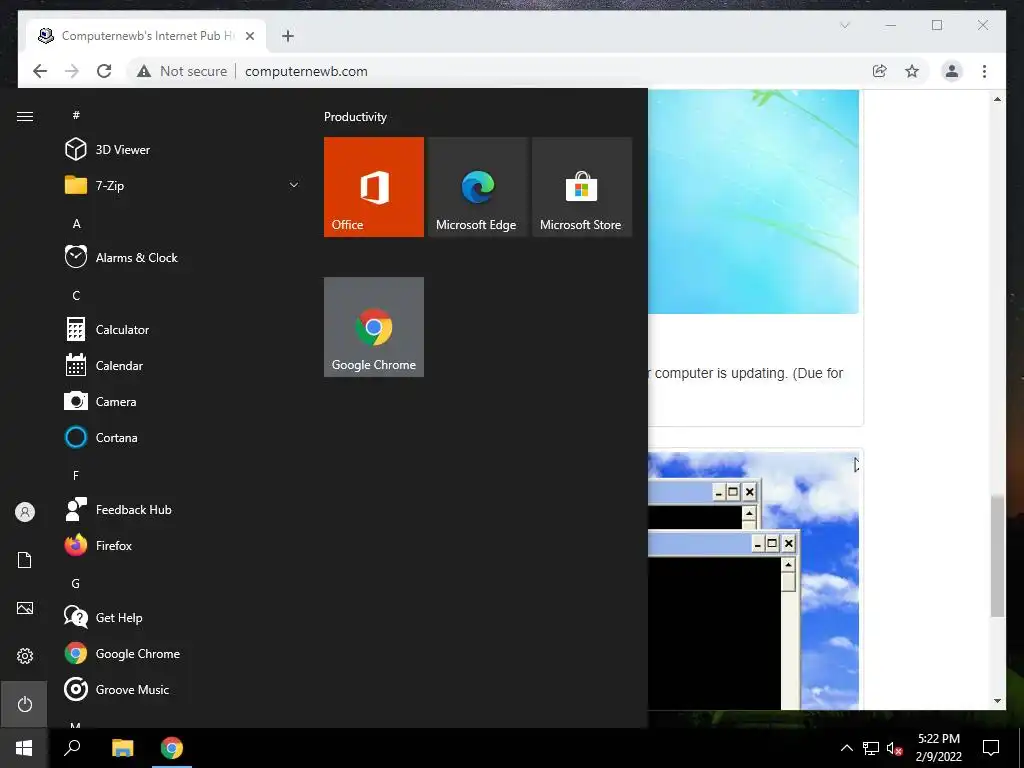Open the user account icon
The width and height of the screenshot is (1024, 768).
[25, 512]
